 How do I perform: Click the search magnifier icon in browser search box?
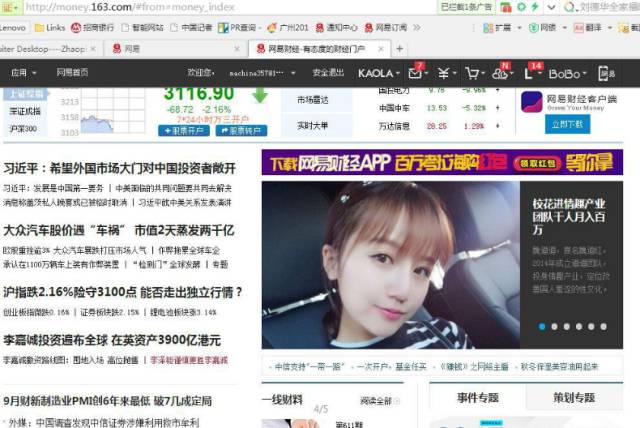point(569,7)
